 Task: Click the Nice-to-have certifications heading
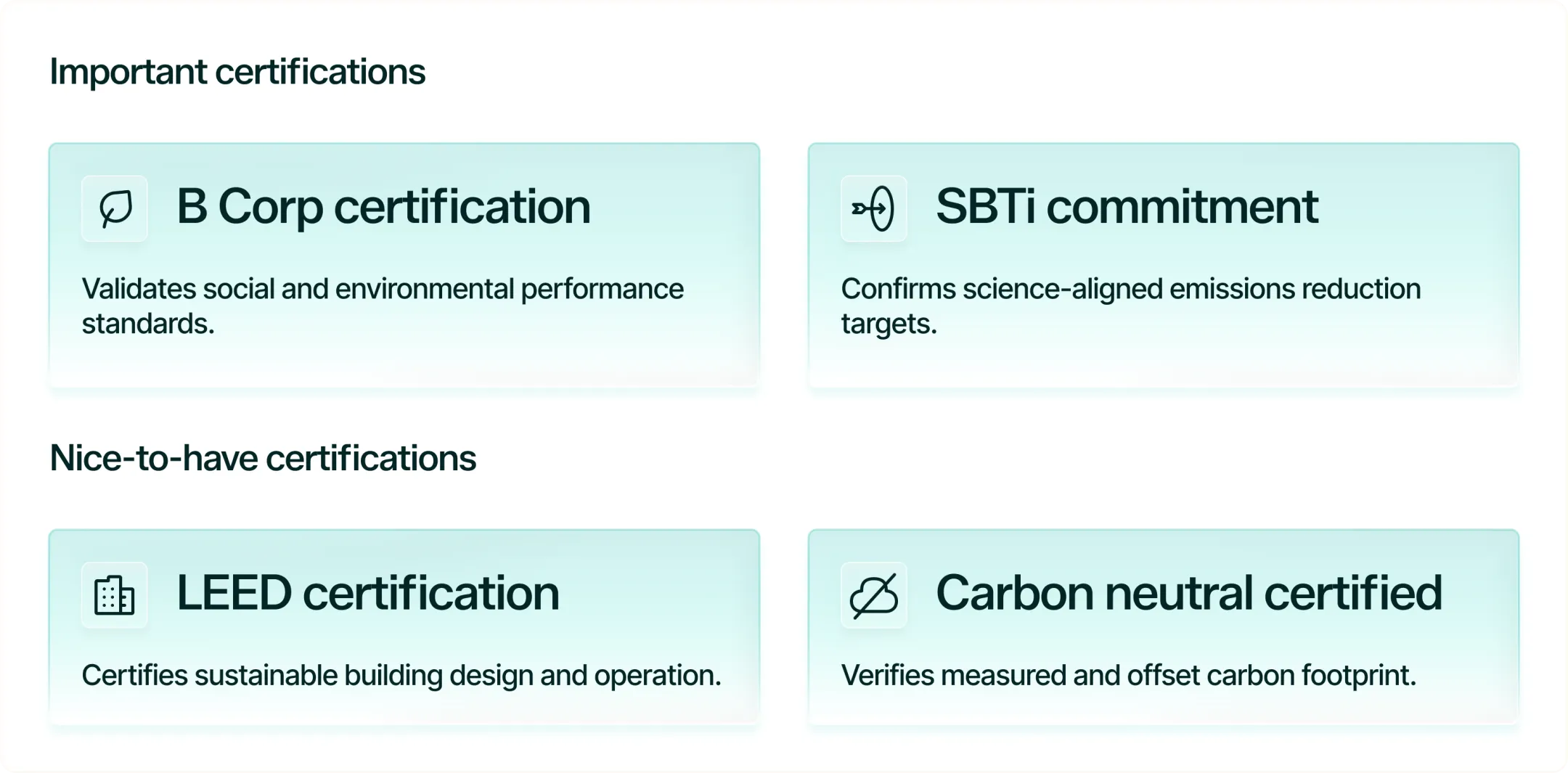click(263, 458)
